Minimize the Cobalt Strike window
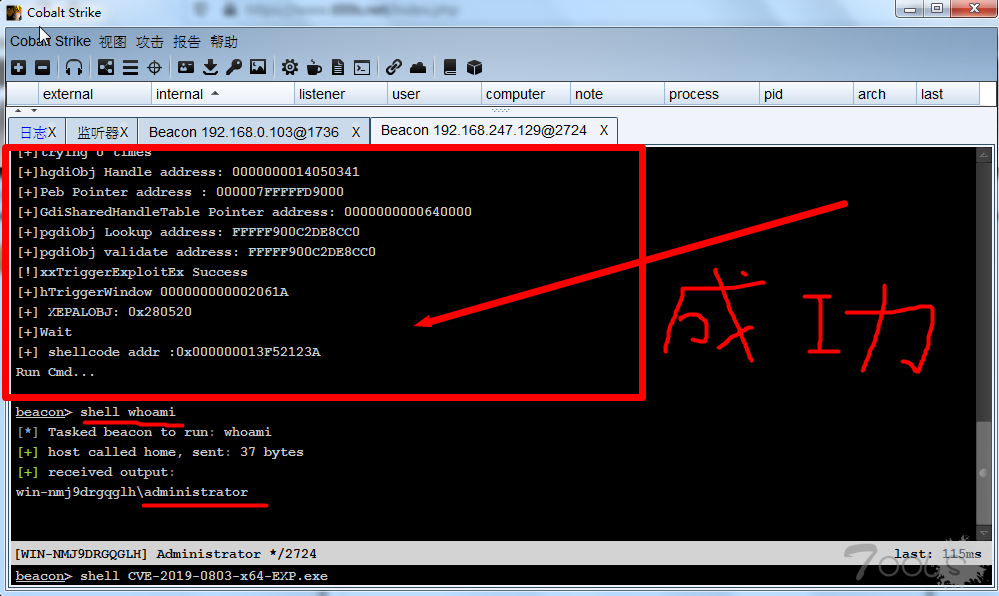This screenshot has height=596, width=999. click(909, 9)
